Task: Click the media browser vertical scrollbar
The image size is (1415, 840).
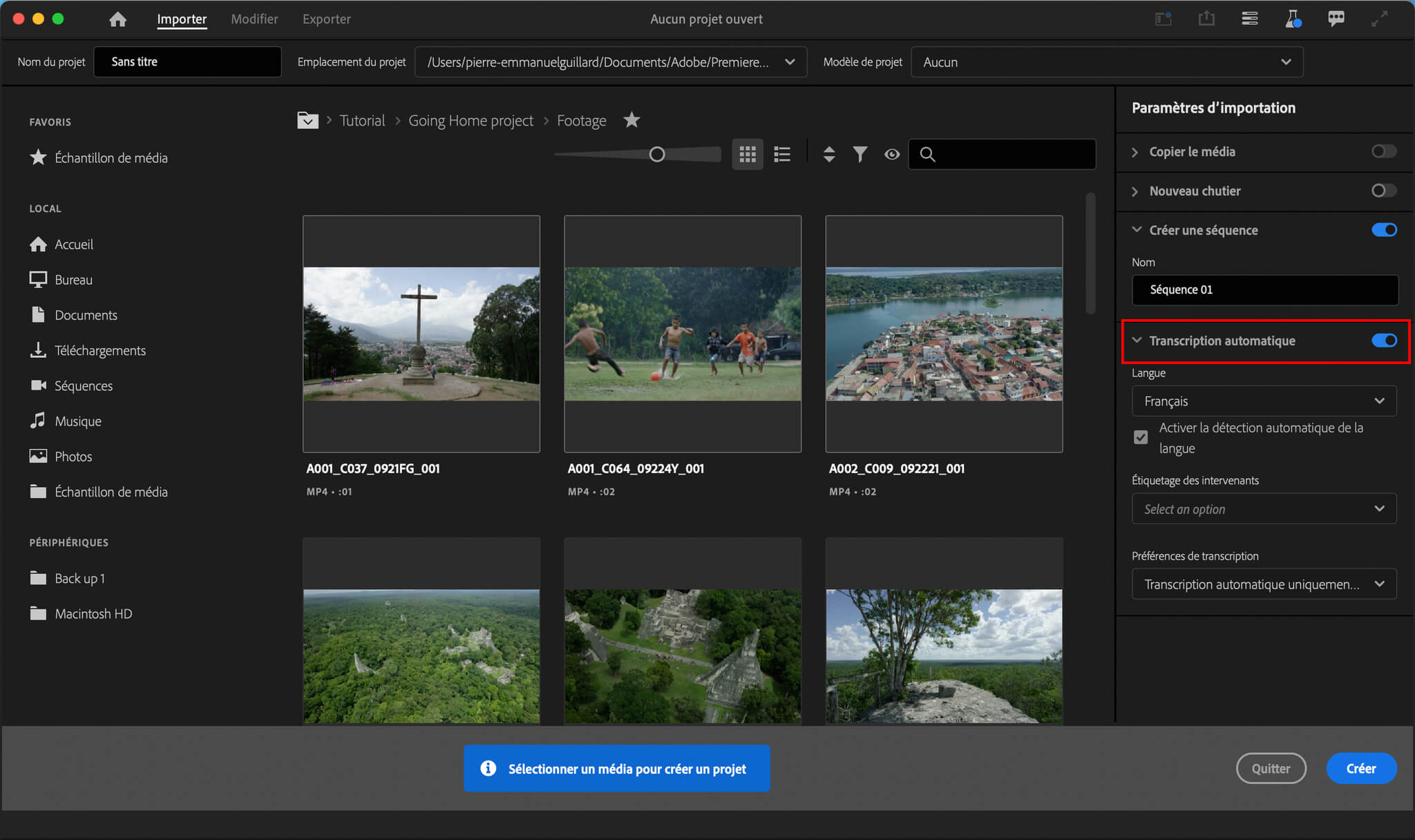Action: (x=1090, y=254)
